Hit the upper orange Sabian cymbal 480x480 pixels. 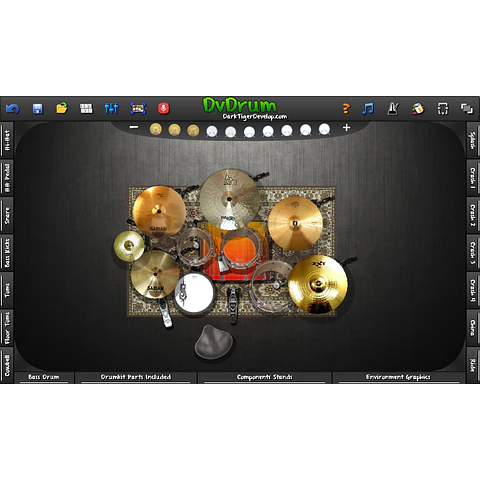click(159, 211)
